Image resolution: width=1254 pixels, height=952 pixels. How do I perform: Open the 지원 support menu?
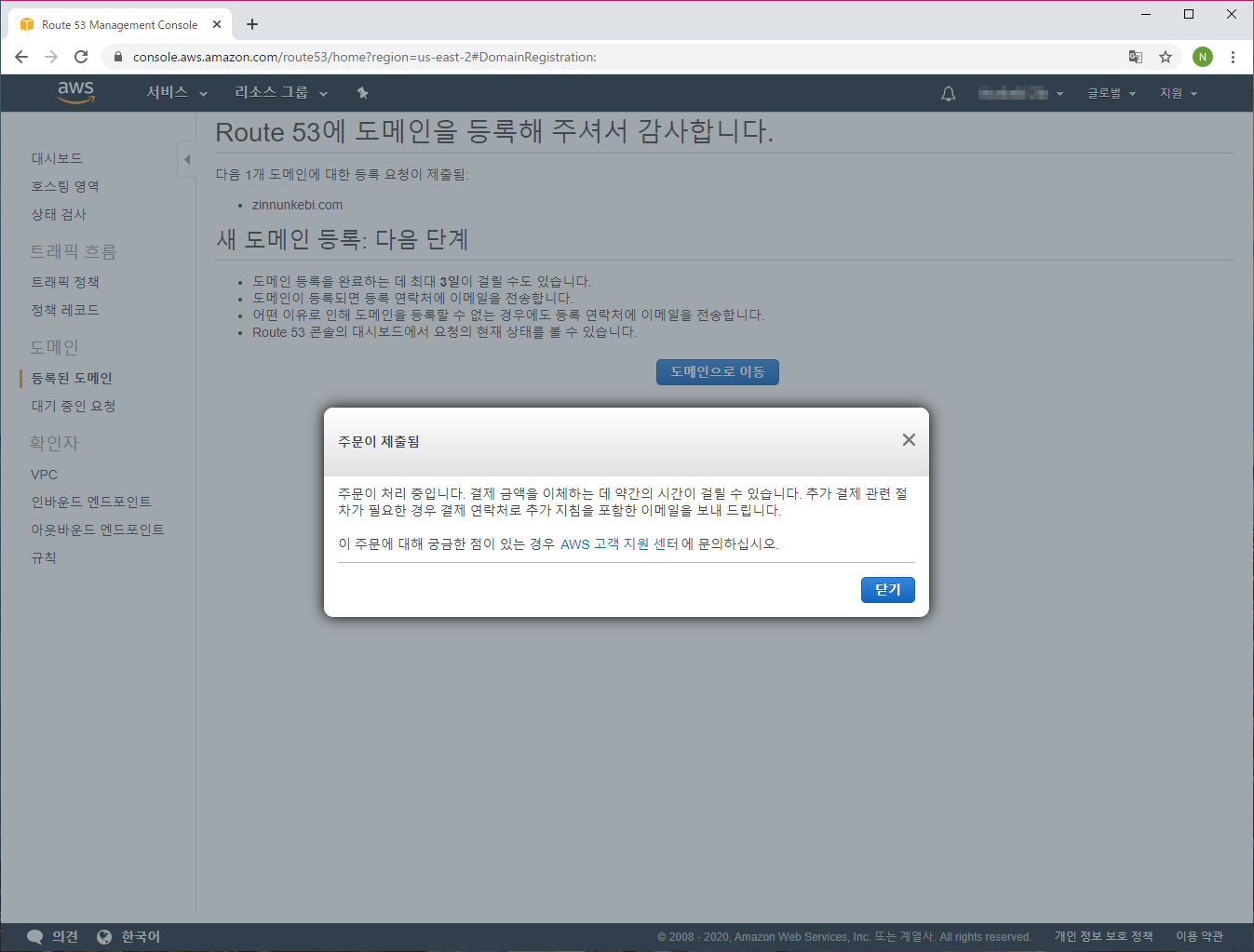(1179, 93)
